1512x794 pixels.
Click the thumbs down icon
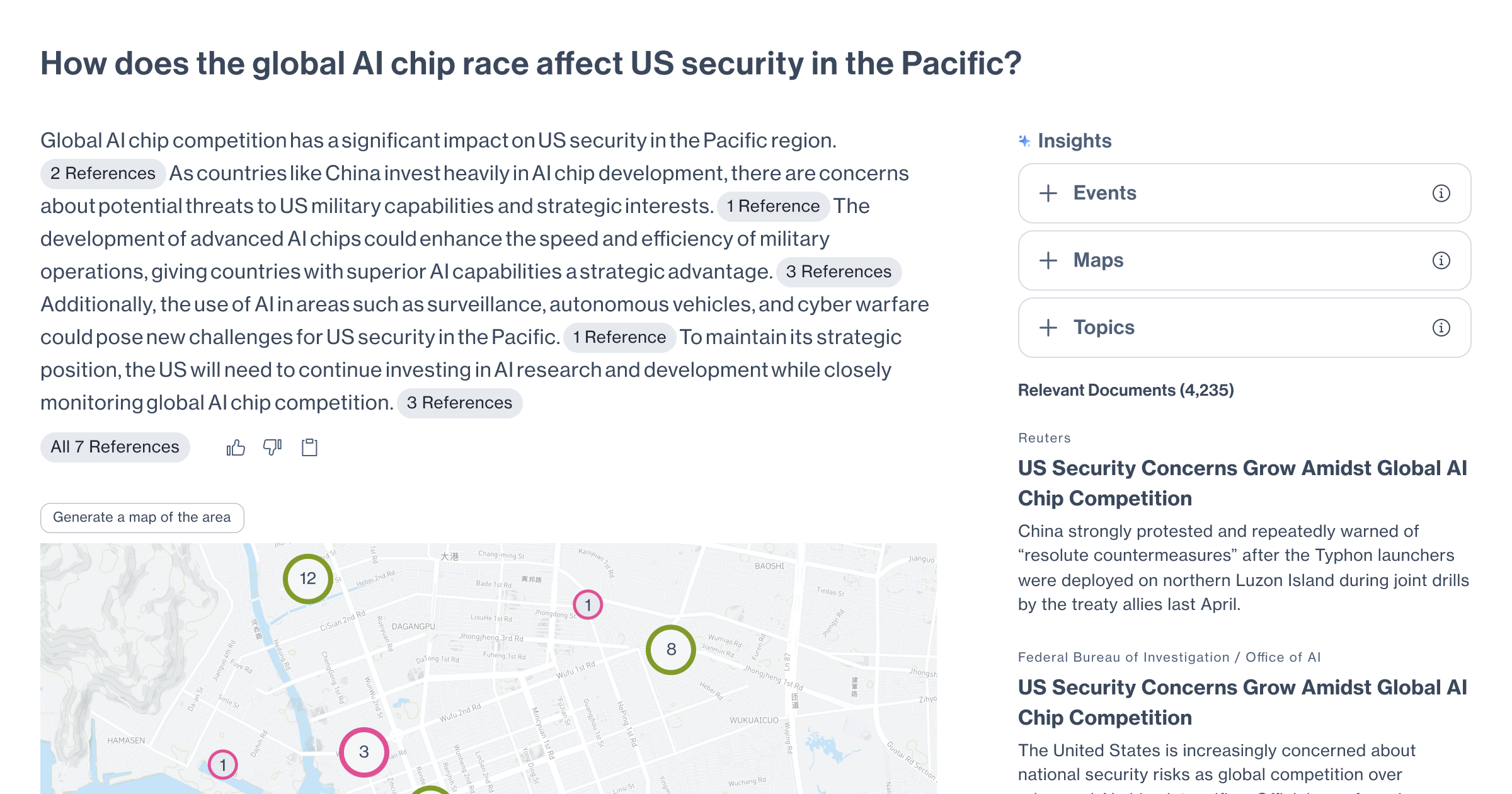[x=272, y=447]
